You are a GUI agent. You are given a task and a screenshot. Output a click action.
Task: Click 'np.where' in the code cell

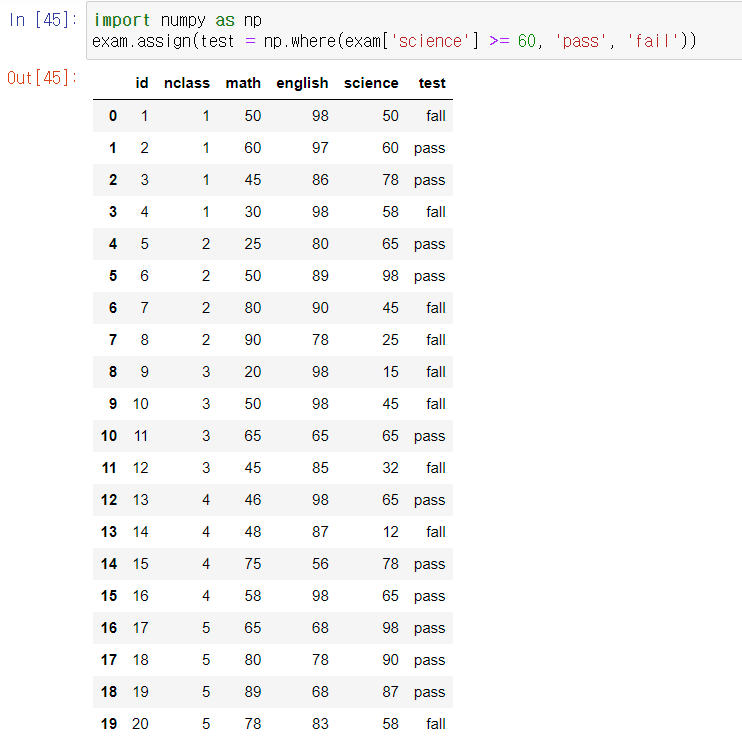click(299, 41)
